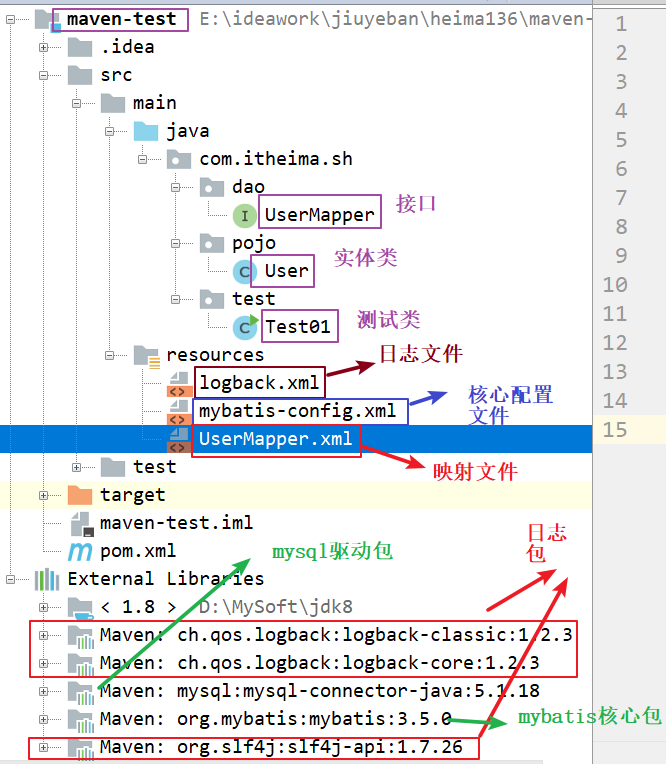Select the UserMapper.xml mapping file
This screenshot has height=764, width=666.
click(x=275, y=439)
